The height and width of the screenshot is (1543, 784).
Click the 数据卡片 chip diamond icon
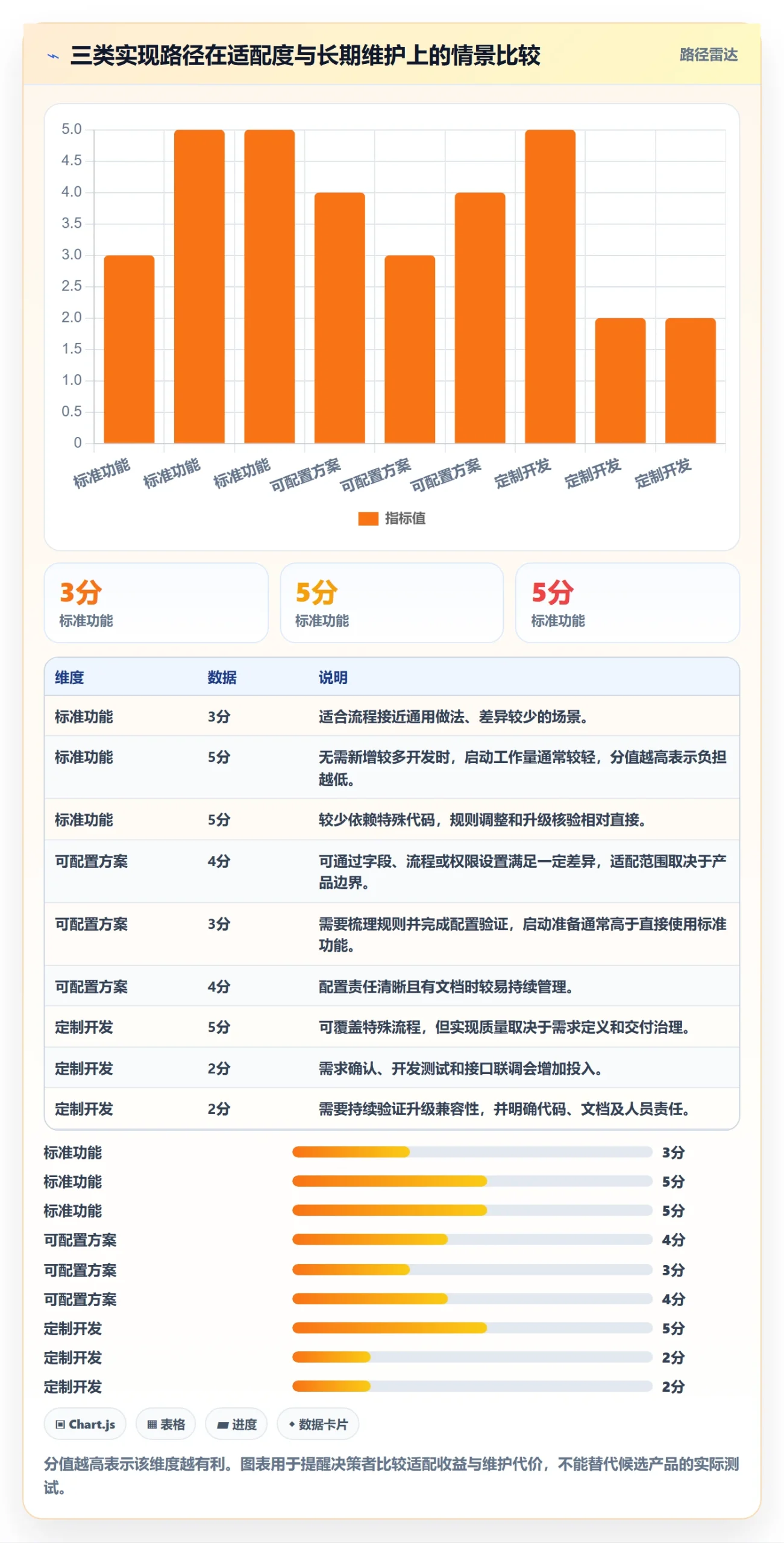pyautogui.click(x=292, y=1424)
